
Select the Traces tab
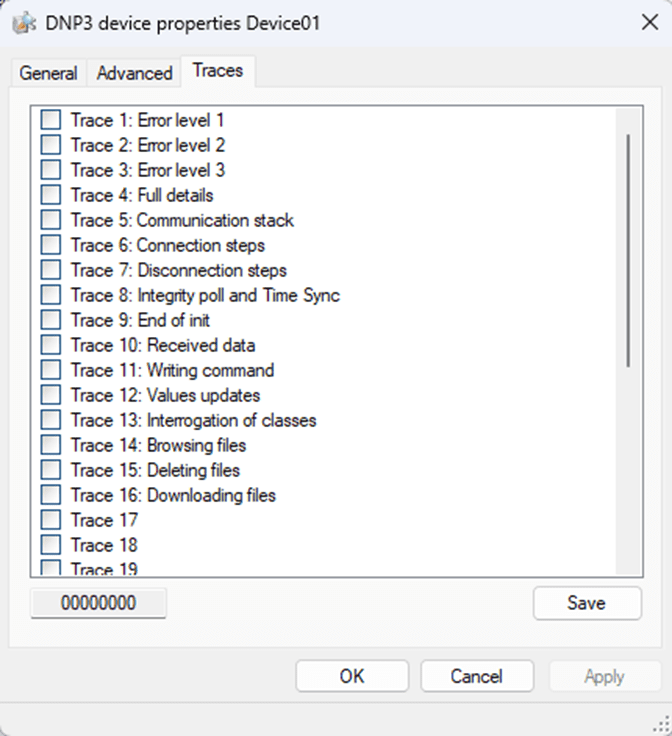(x=218, y=70)
